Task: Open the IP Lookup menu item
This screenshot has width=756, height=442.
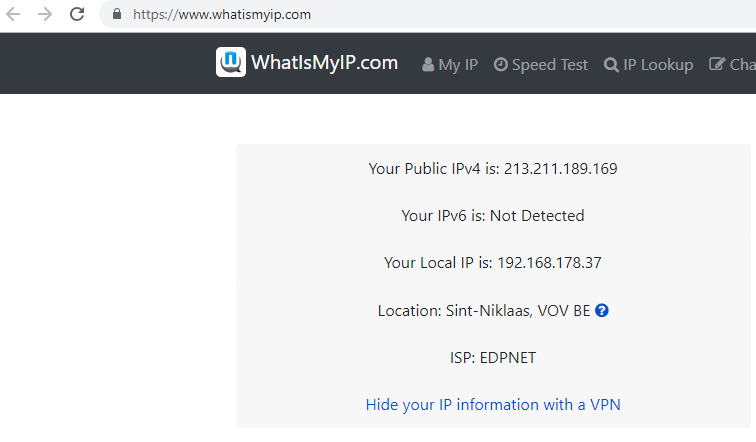Action: click(657, 64)
